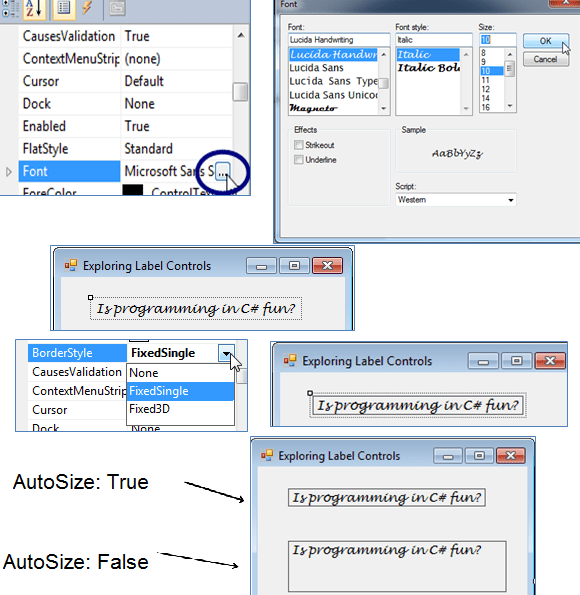Select CausesValidation in the BorderStyle grid
The height and width of the screenshot is (595, 580).
[77, 372]
